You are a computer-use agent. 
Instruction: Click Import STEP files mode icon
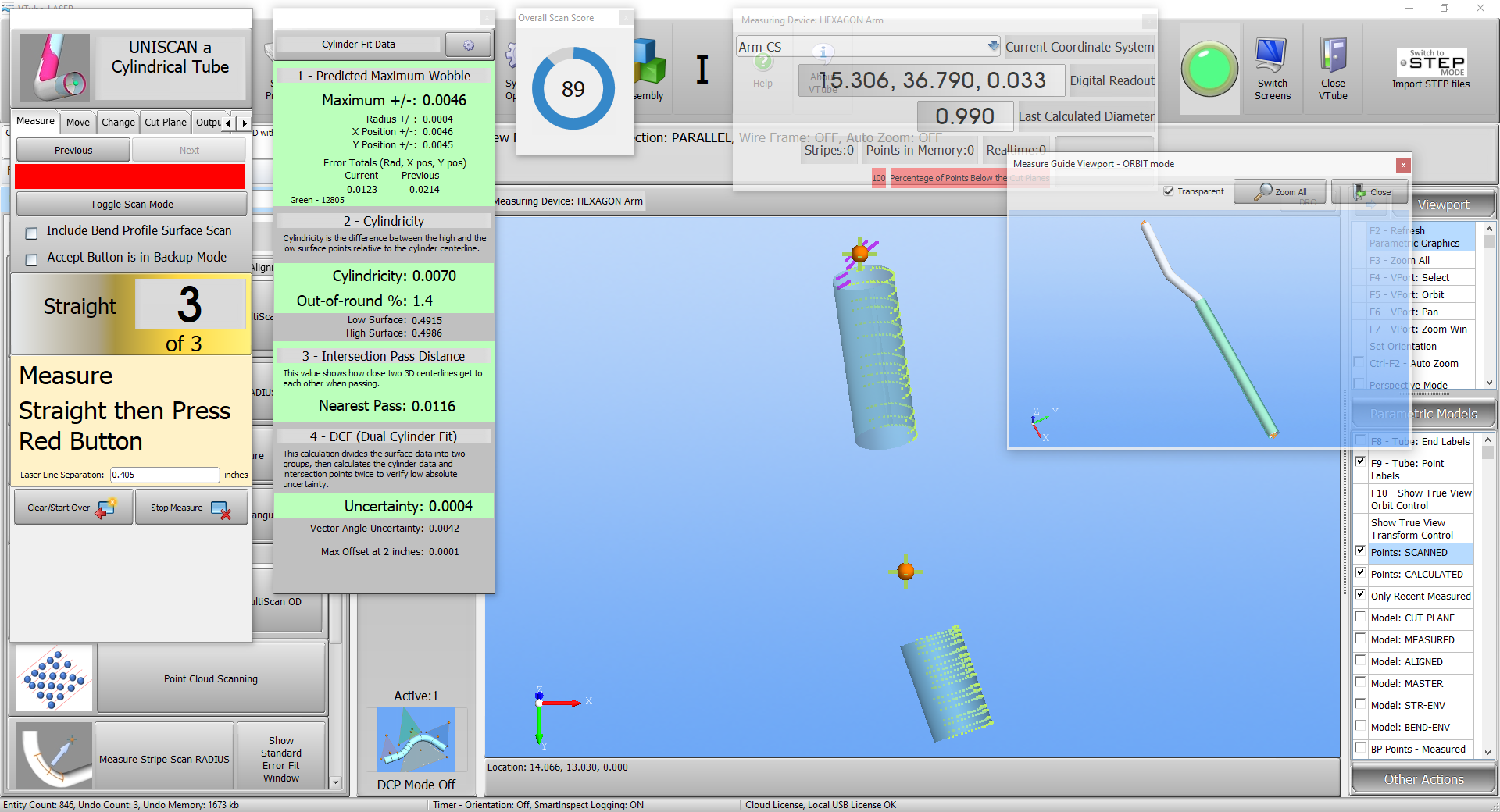(1430, 62)
